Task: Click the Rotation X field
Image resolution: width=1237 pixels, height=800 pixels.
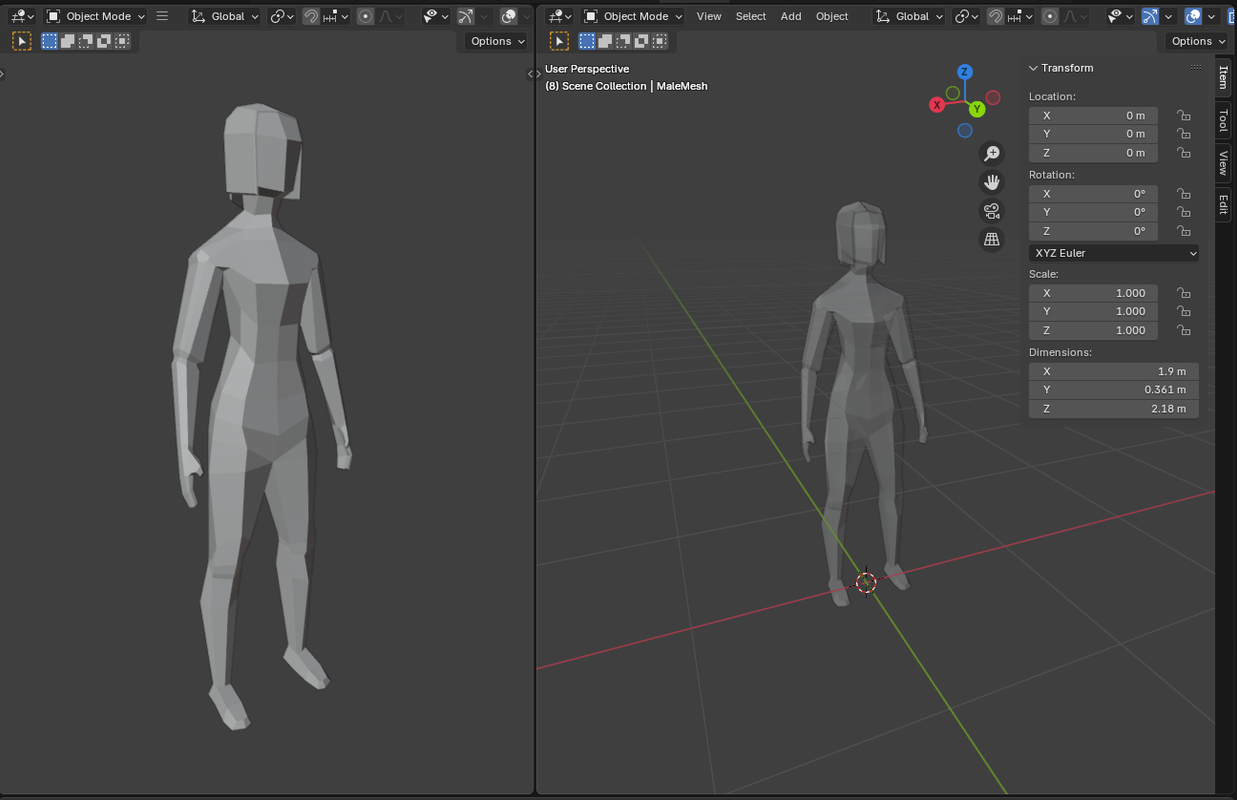Action: 1093,194
